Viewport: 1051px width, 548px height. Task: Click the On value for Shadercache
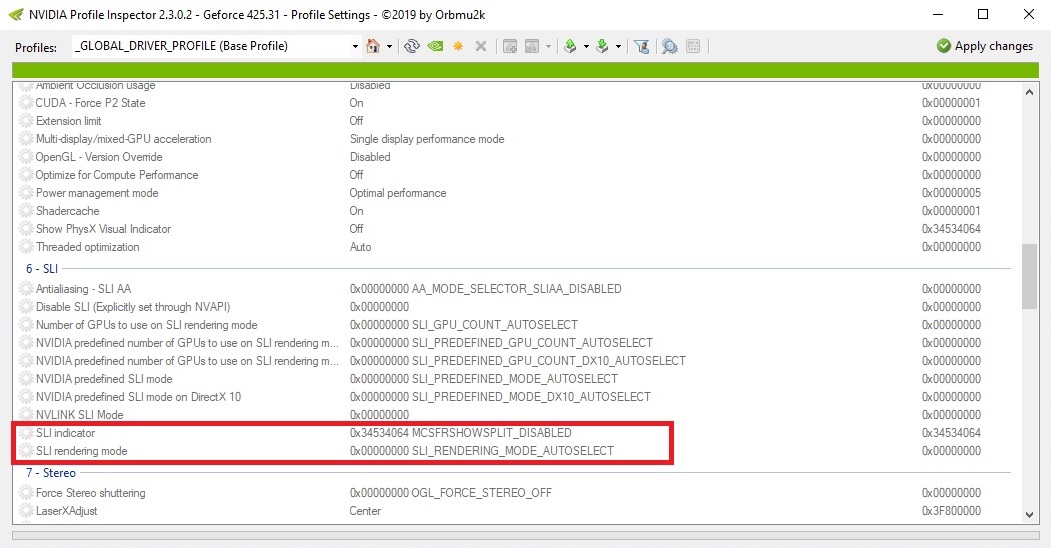pos(356,211)
